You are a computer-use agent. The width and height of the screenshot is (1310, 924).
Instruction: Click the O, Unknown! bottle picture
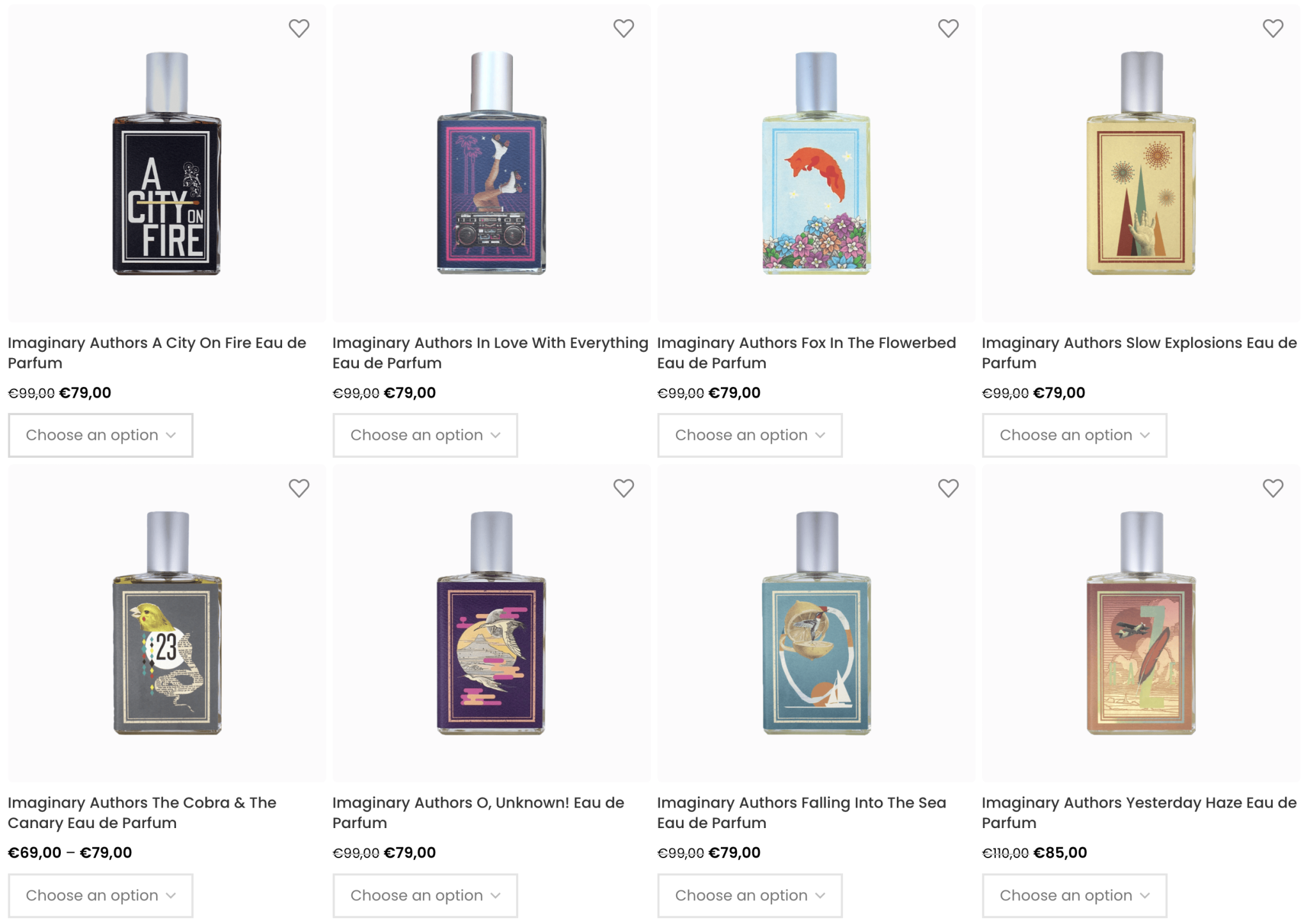[491, 623]
